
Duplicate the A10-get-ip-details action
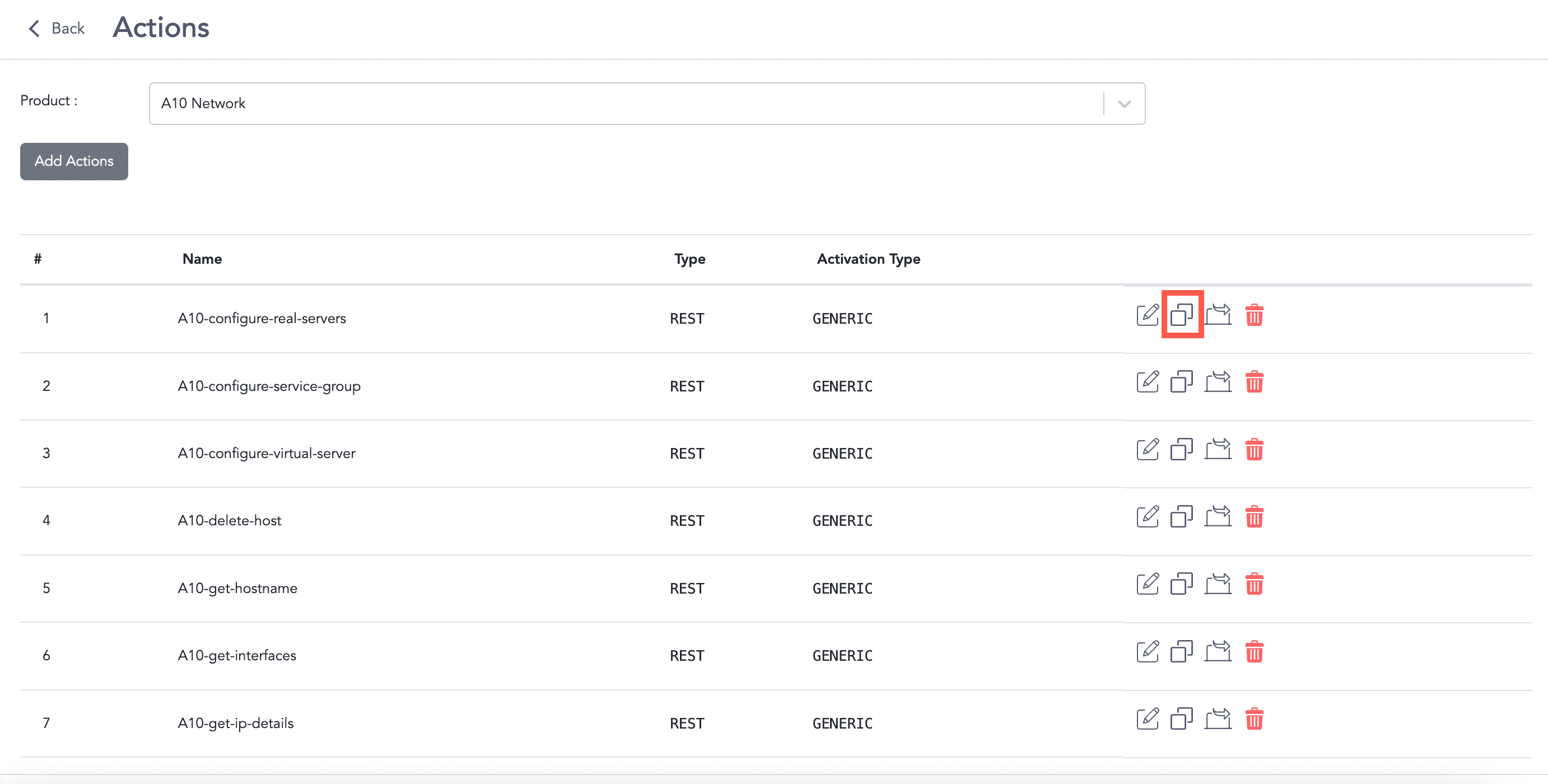(1182, 718)
